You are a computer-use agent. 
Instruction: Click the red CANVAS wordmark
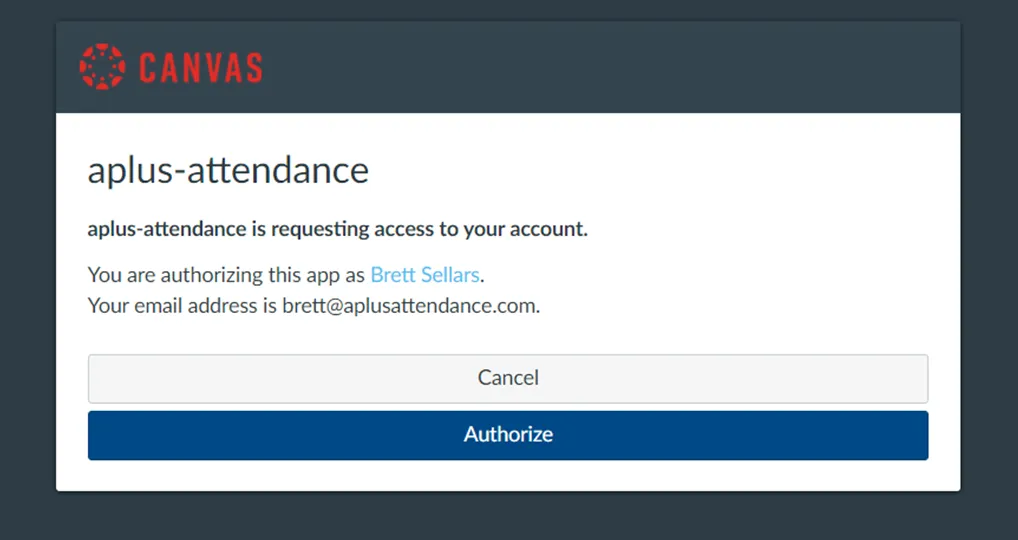click(x=201, y=68)
